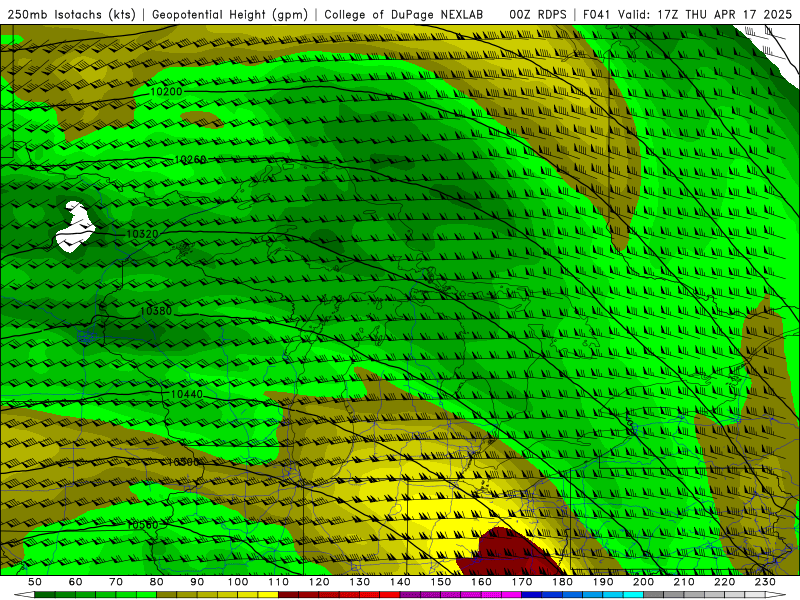Click the "F041" forecast hour label
Viewport: 800px width, 600px height.
596,14
